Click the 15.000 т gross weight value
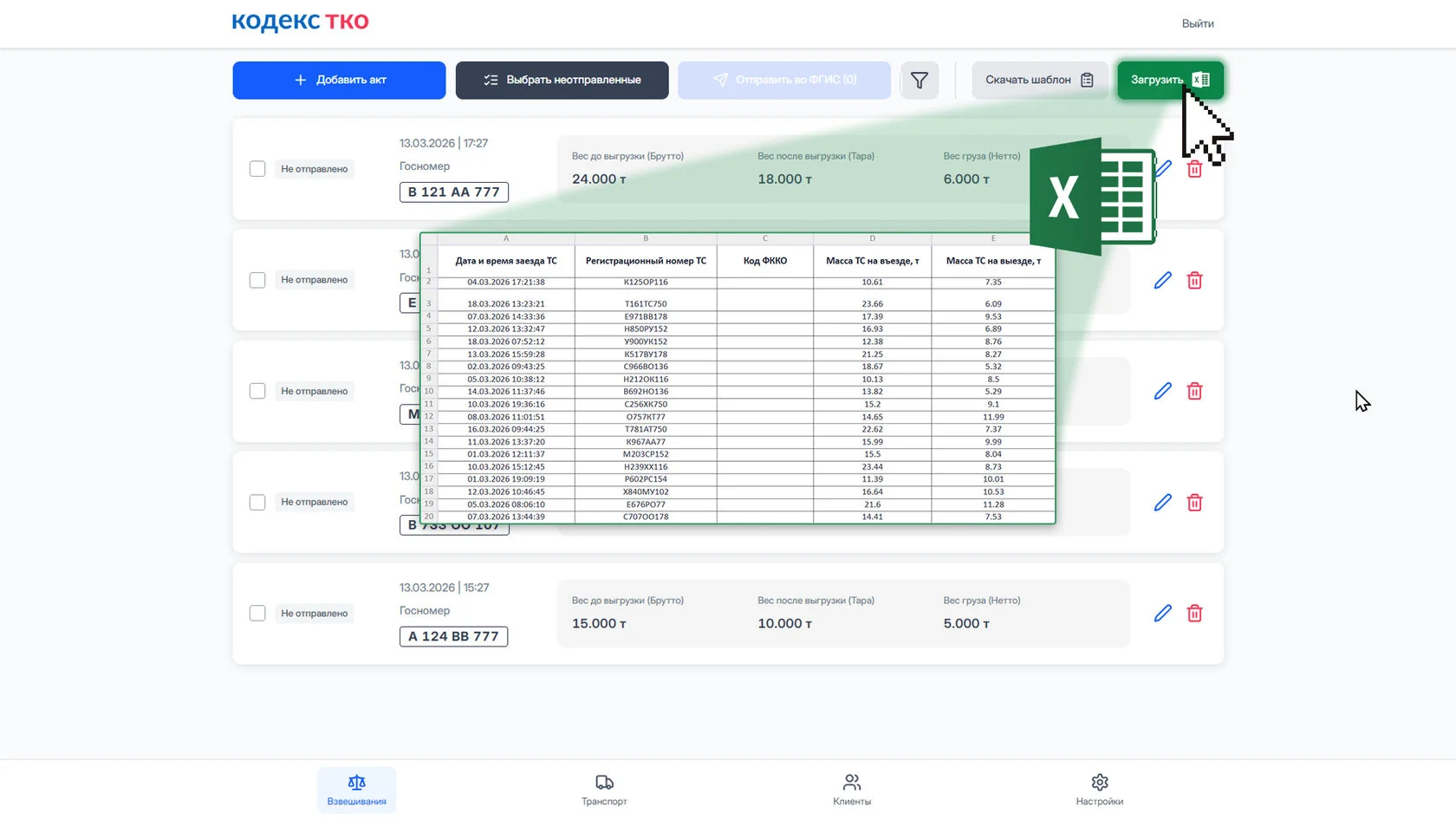The width and height of the screenshot is (1456, 819). click(599, 623)
